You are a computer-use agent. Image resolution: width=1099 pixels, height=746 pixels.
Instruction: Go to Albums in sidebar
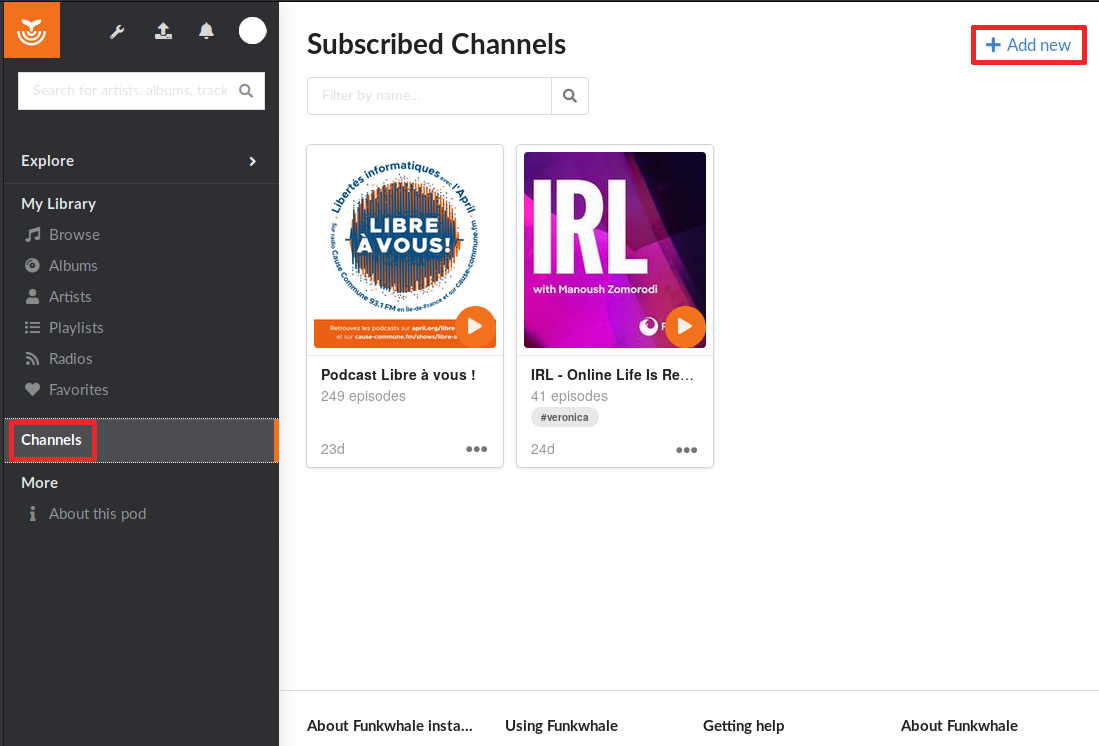coord(73,266)
